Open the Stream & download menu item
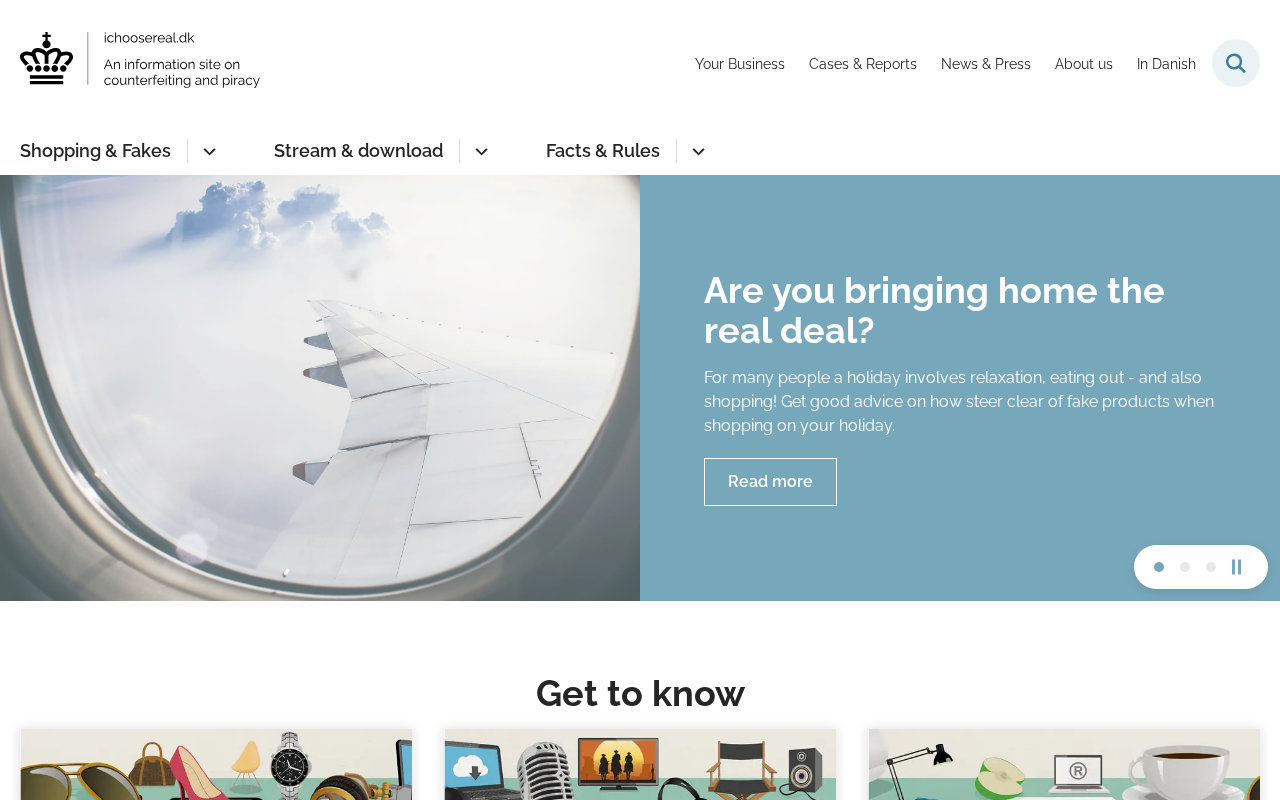Screen dimensions: 1280x800 [x=358, y=151]
